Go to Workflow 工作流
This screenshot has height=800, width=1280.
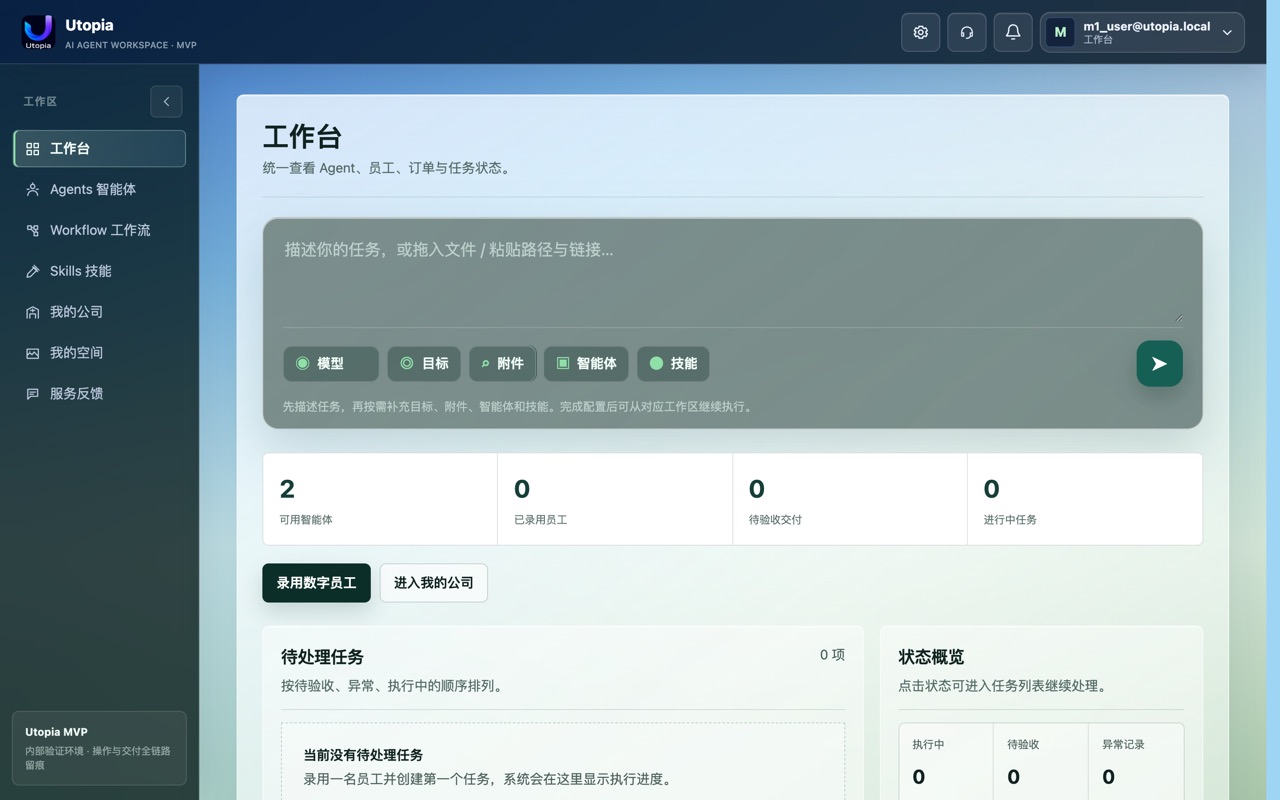[x=99, y=230]
